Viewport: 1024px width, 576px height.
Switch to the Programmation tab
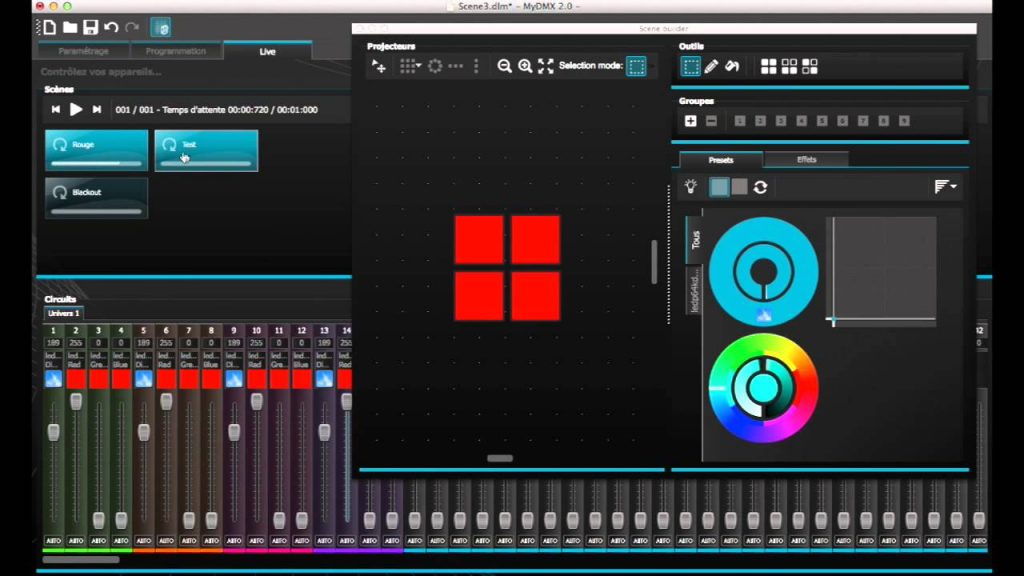tap(175, 51)
